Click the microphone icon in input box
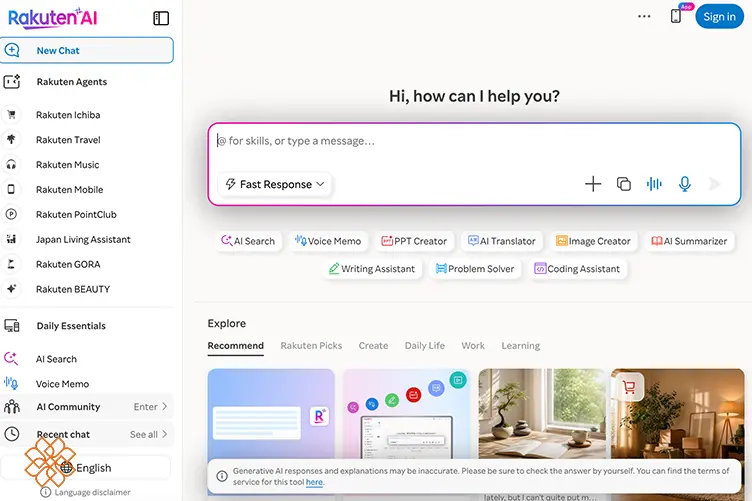 pos(685,184)
